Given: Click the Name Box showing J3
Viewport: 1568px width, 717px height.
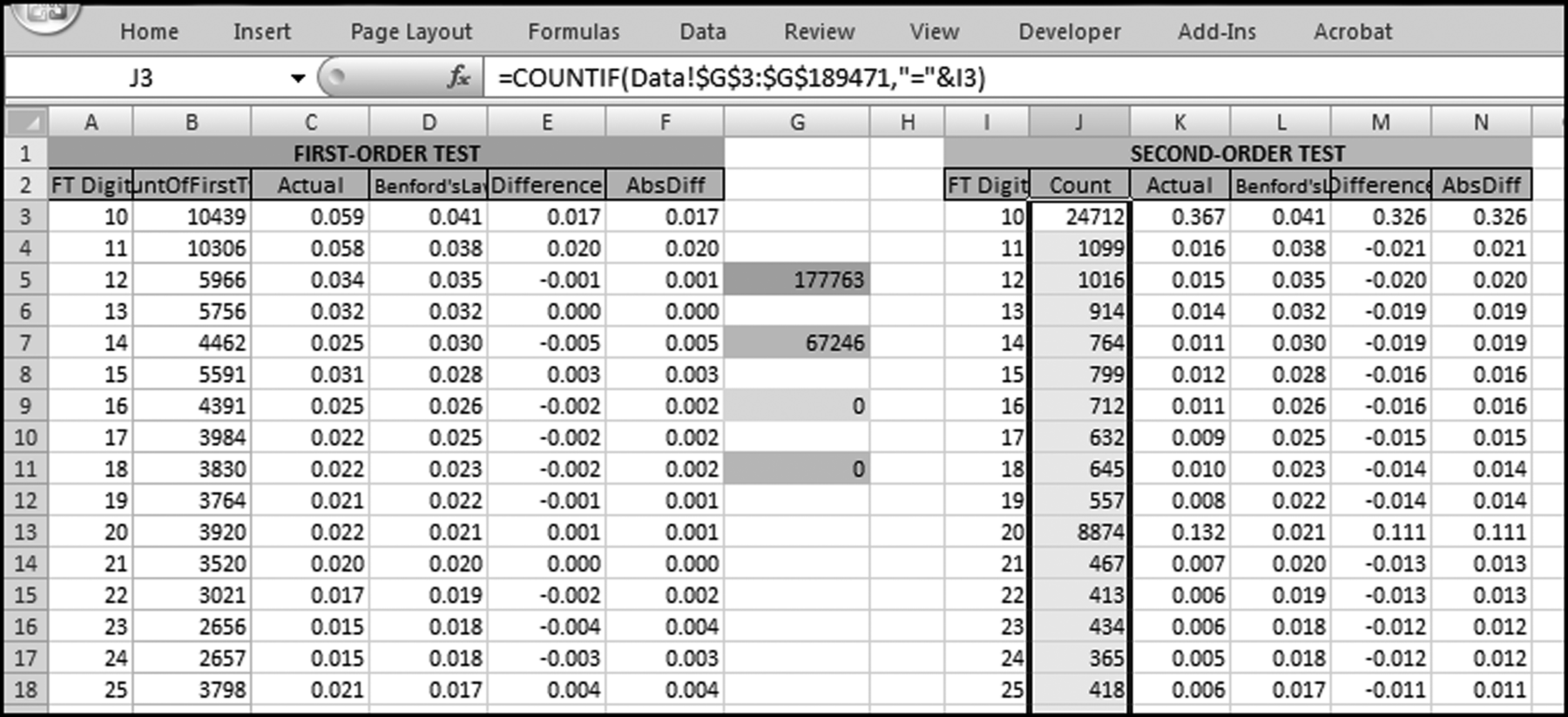Looking at the screenshot, I should (x=142, y=78).
